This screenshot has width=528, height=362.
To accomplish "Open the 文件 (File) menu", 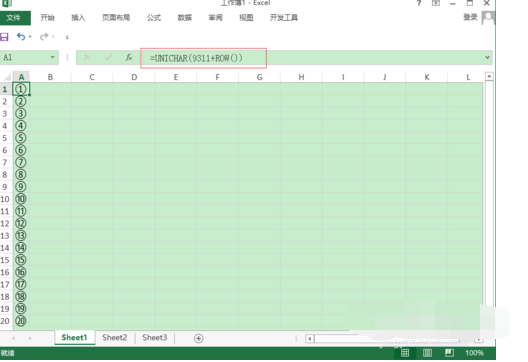I will click(x=14, y=18).
